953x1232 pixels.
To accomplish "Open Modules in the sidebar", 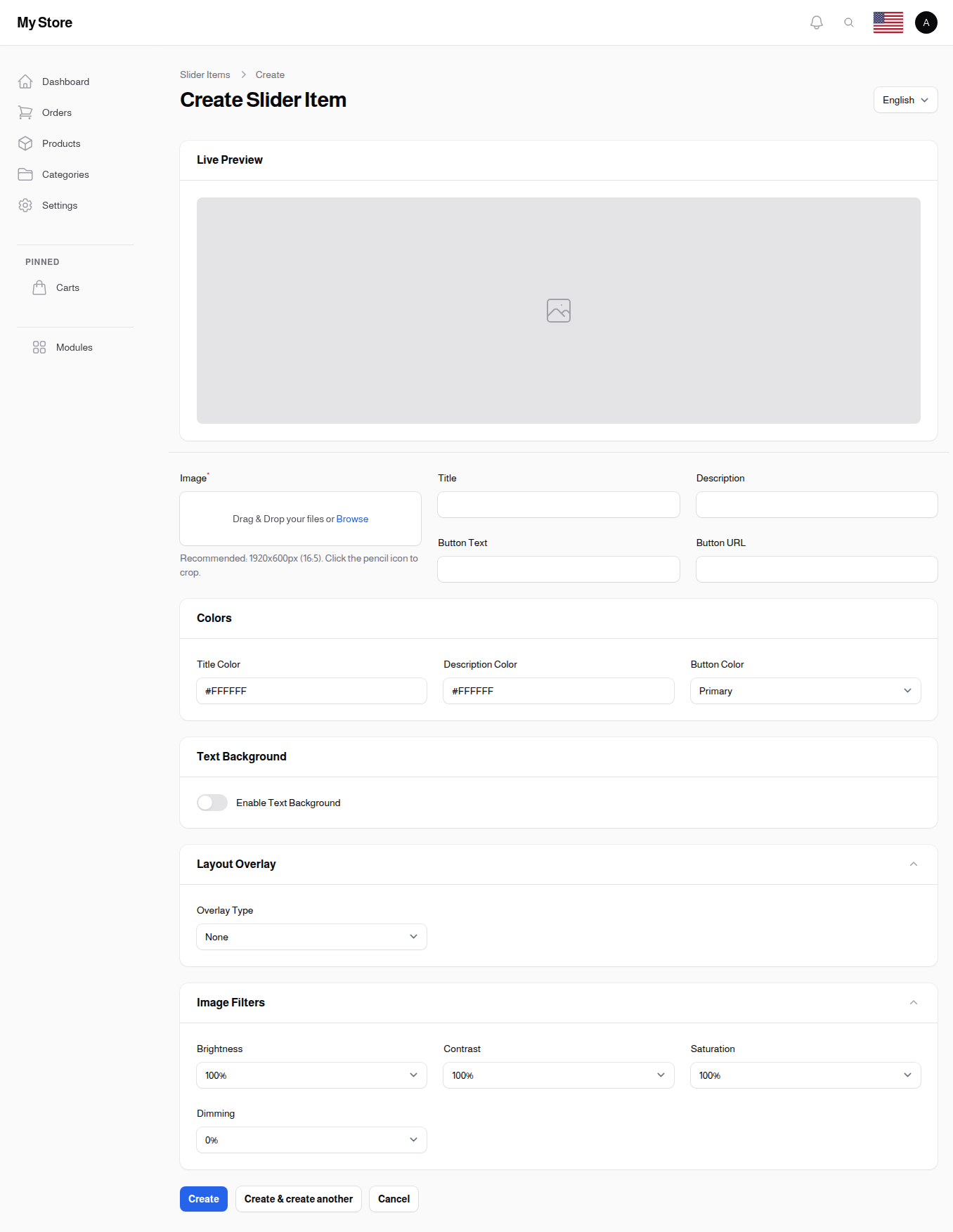I will pyautogui.click(x=75, y=347).
